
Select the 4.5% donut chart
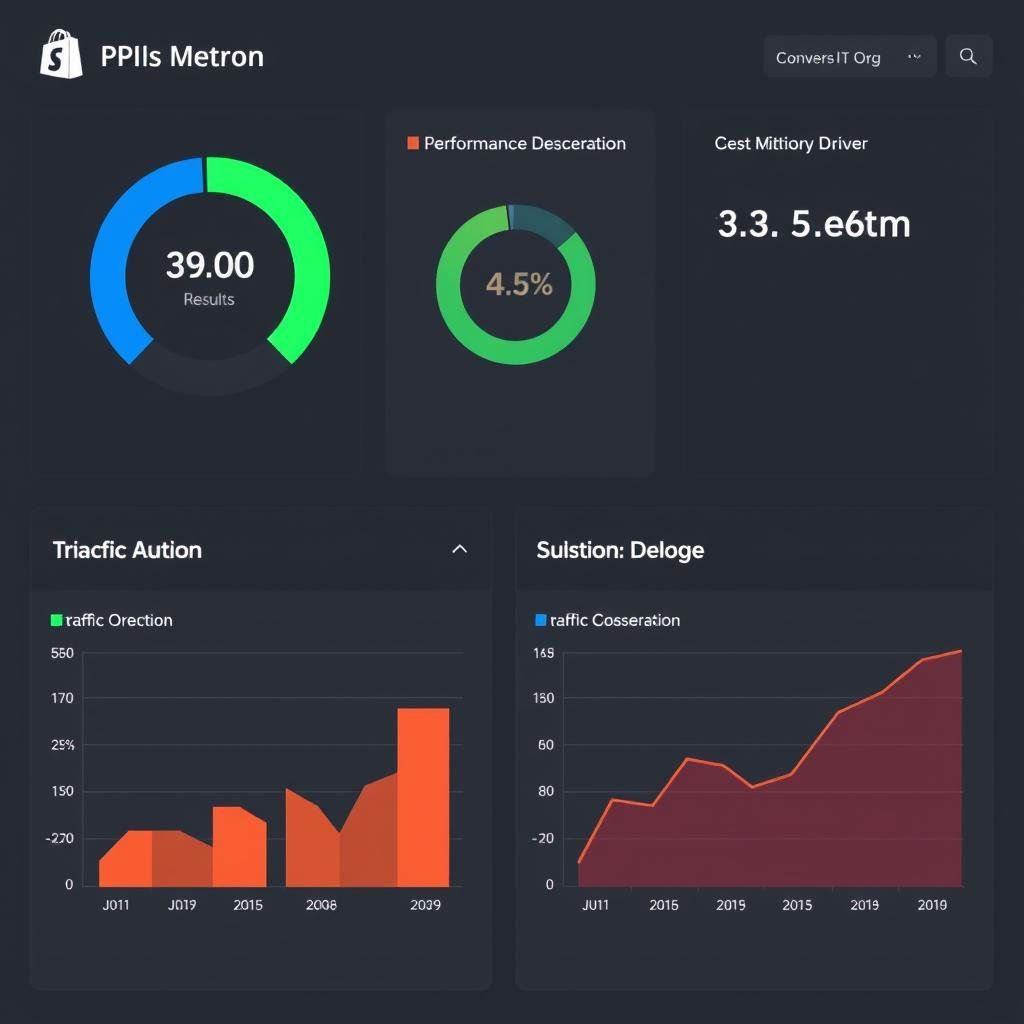[x=516, y=285]
